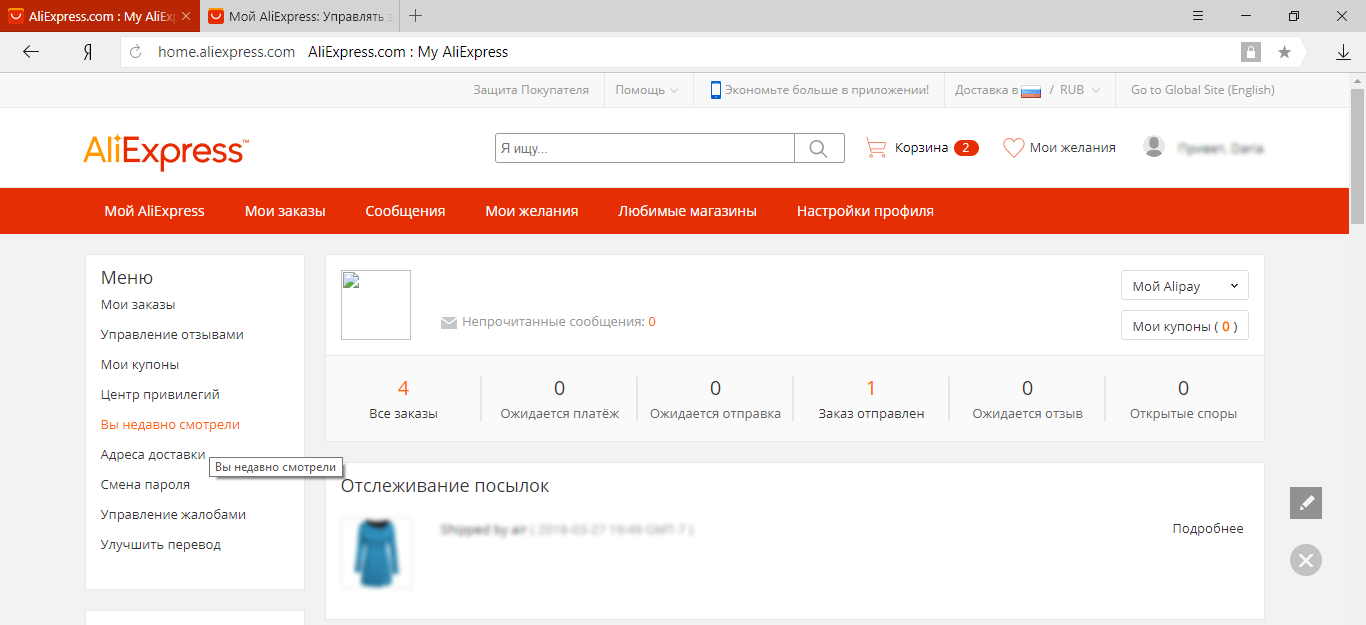This screenshot has height=625, width=1366.
Task: Click the browser back arrow
Action: tap(31, 52)
